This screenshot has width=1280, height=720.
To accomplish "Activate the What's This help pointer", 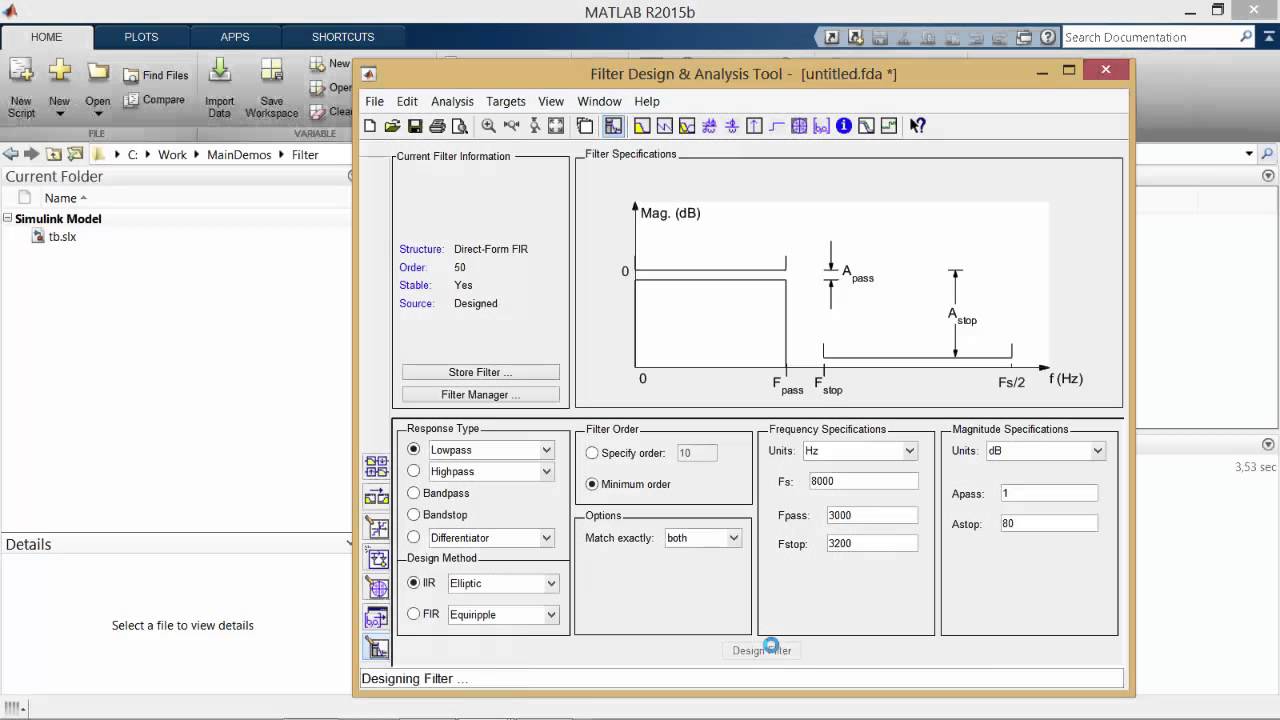I will click(x=918, y=126).
